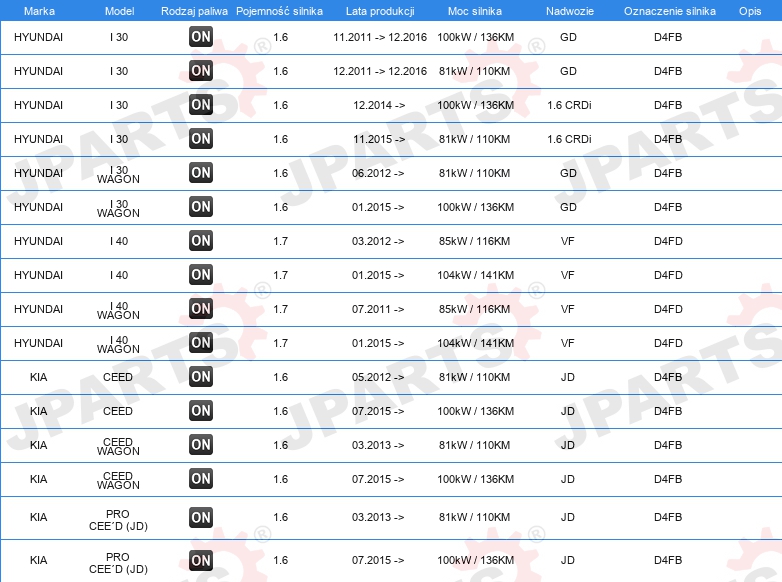Click the JD body cell in 05.2012 row
The image size is (782, 582).
tap(568, 377)
